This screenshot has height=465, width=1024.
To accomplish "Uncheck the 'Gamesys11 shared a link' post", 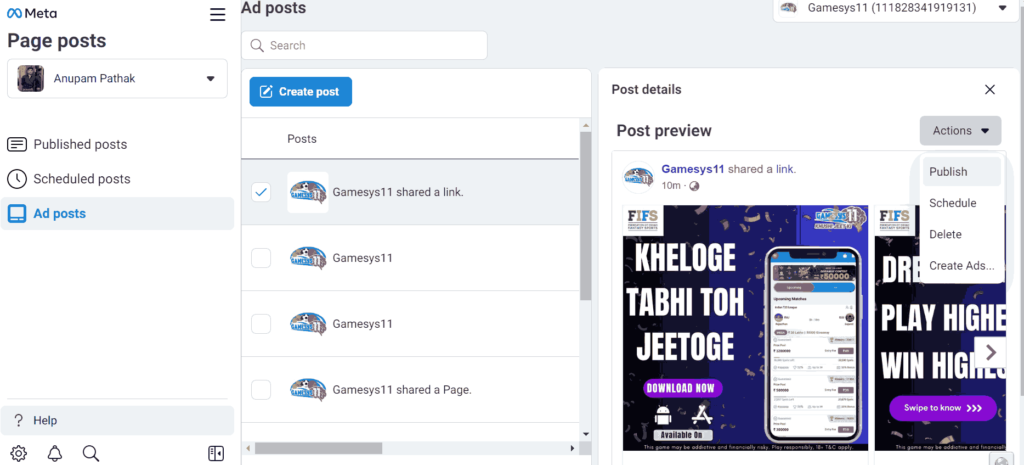I will tap(261, 192).
